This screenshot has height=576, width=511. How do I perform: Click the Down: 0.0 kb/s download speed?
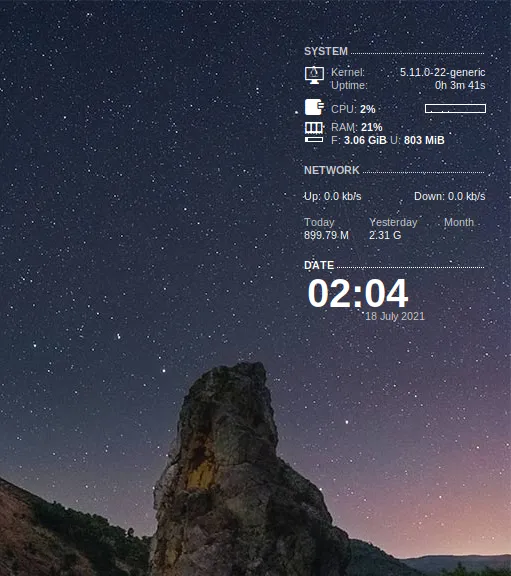[450, 196]
